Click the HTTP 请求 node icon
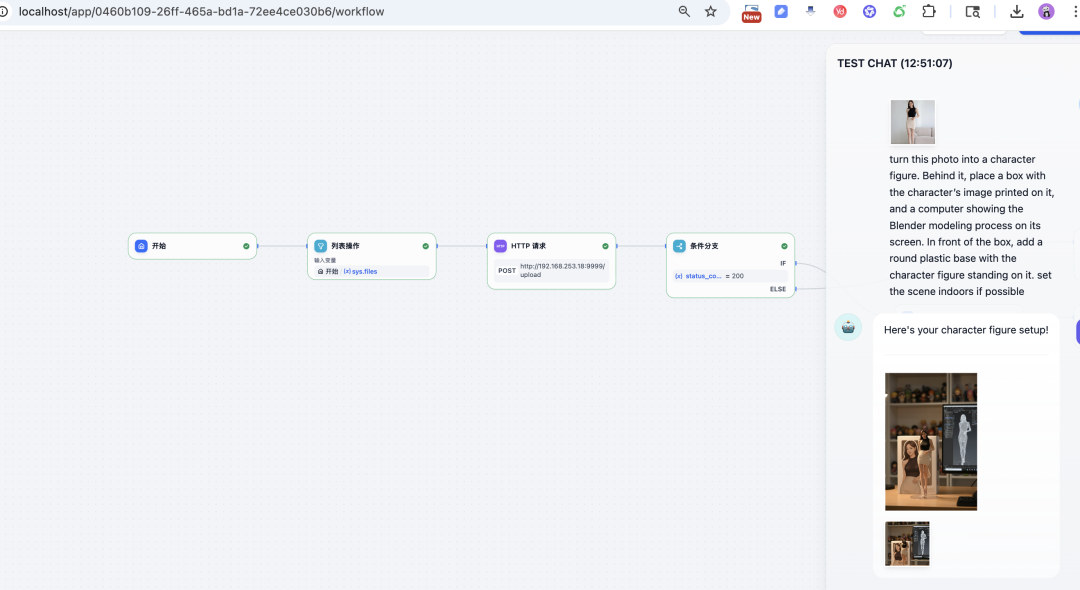Viewport: 1080px width, 590px height. [500, 245]
